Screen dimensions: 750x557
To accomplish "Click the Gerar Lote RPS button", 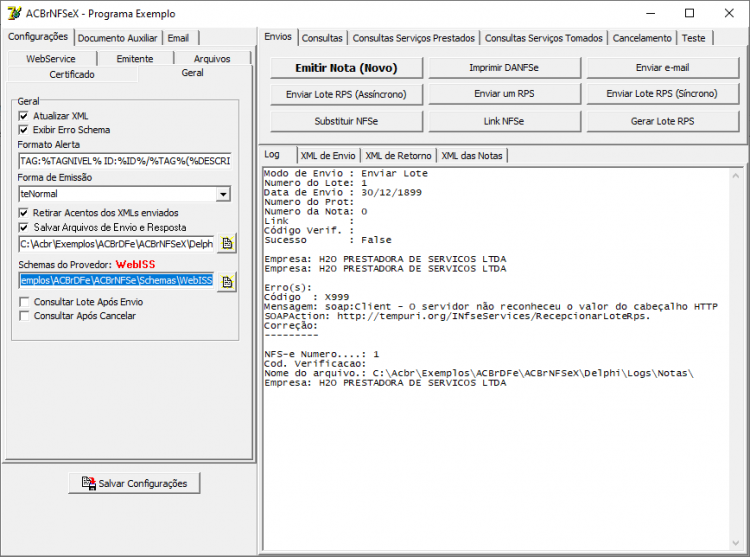I will point(662,121).
